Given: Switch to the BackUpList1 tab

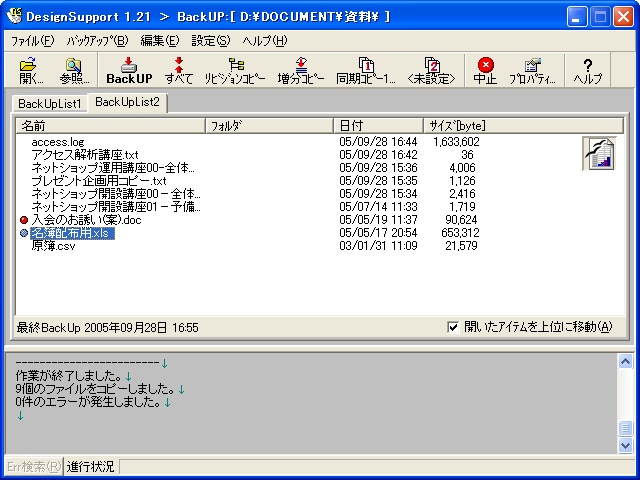Looking at the screenshot, I should click(x=50, y=104).
